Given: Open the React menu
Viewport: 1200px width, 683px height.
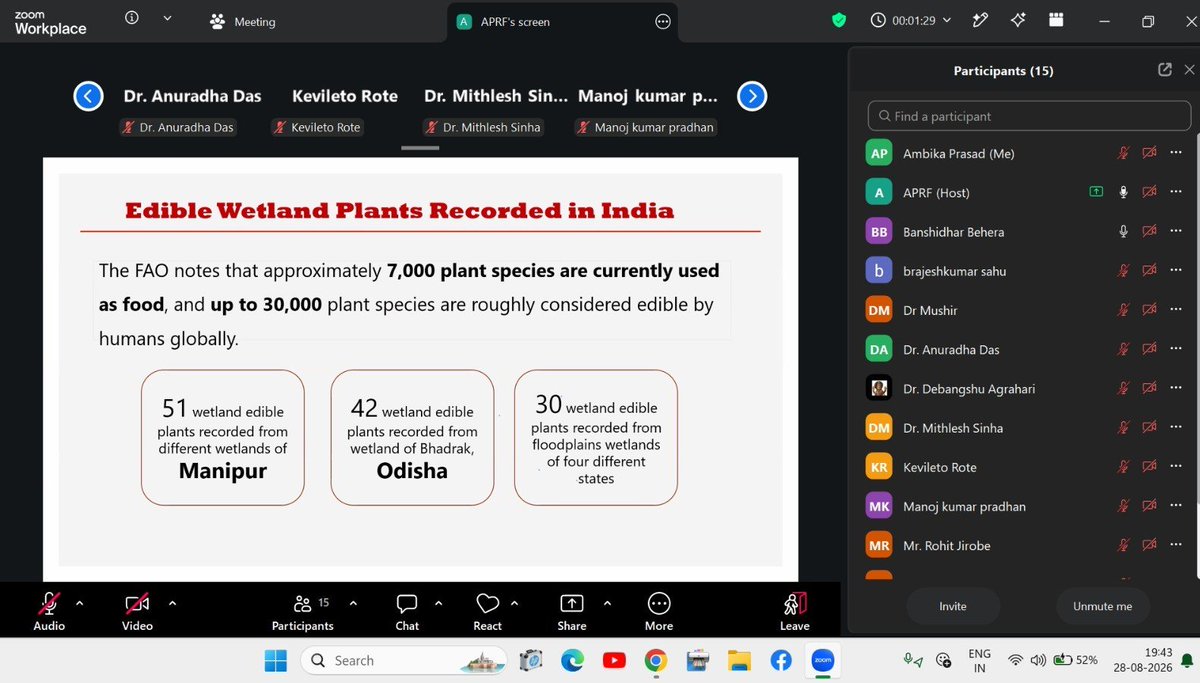Looking at the screenshot, I should click(x=487, y=611).
